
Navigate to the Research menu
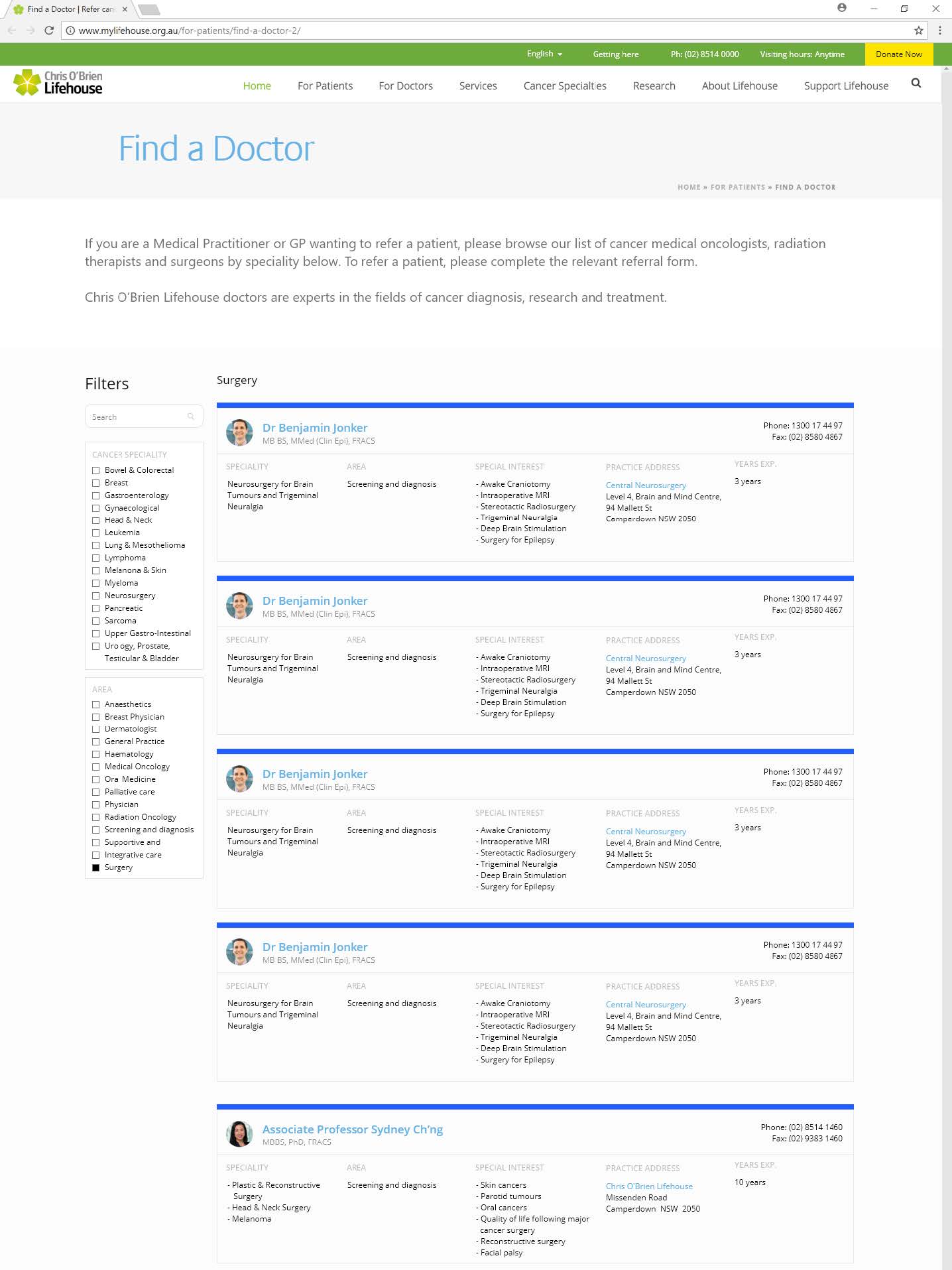click(654, 86)
